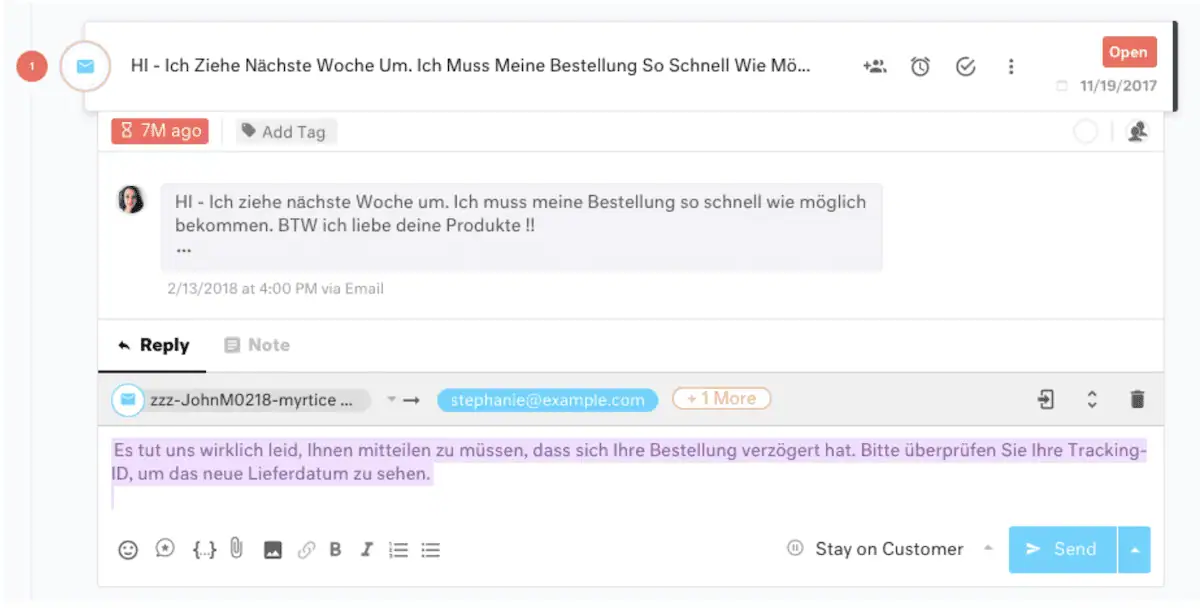The image size is (1200, 609).
Task: Insert a placeholder with the curly braces icon
Action: point(204,549)
